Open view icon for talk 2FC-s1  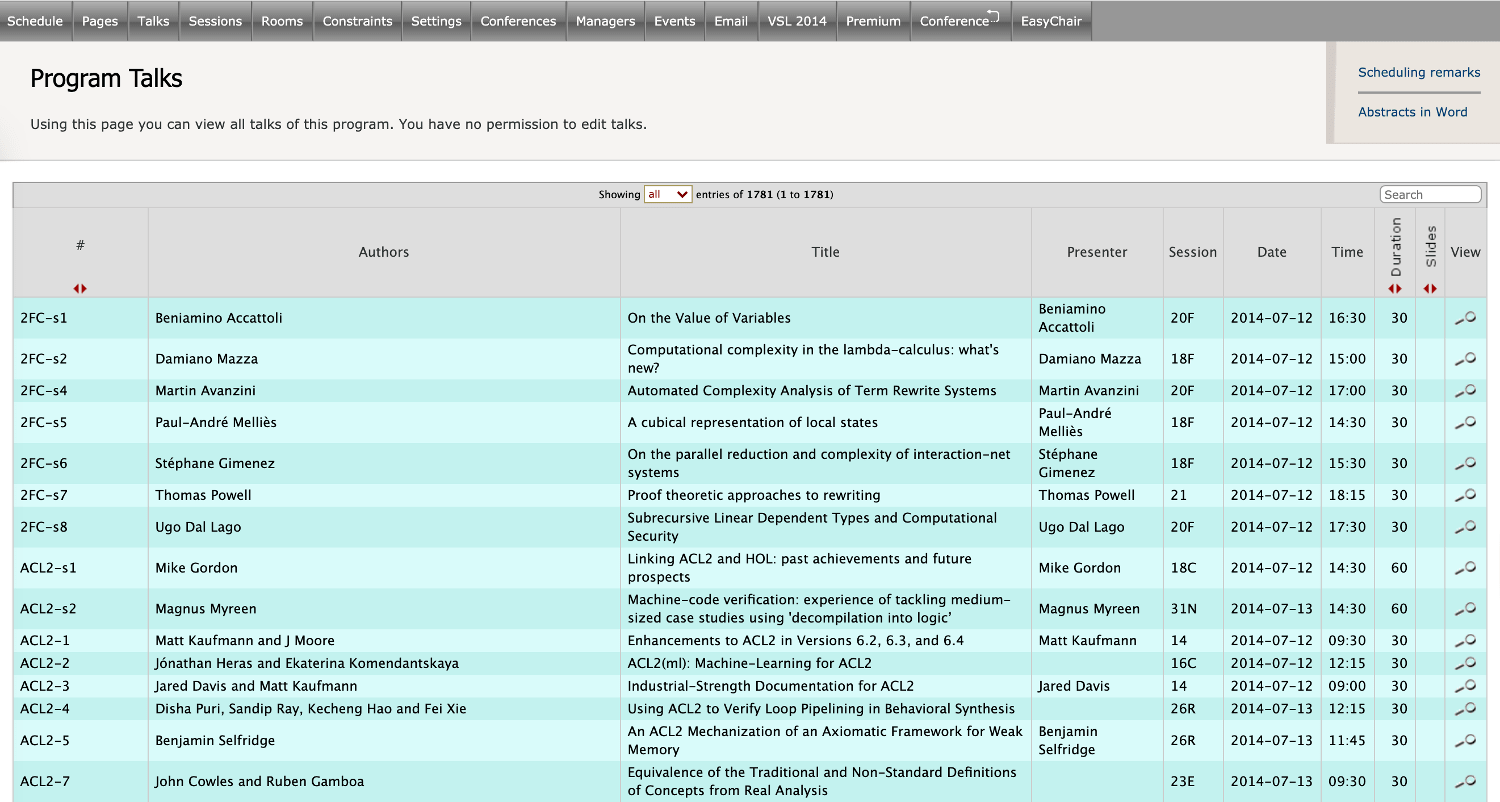[x=1465, y=318]
